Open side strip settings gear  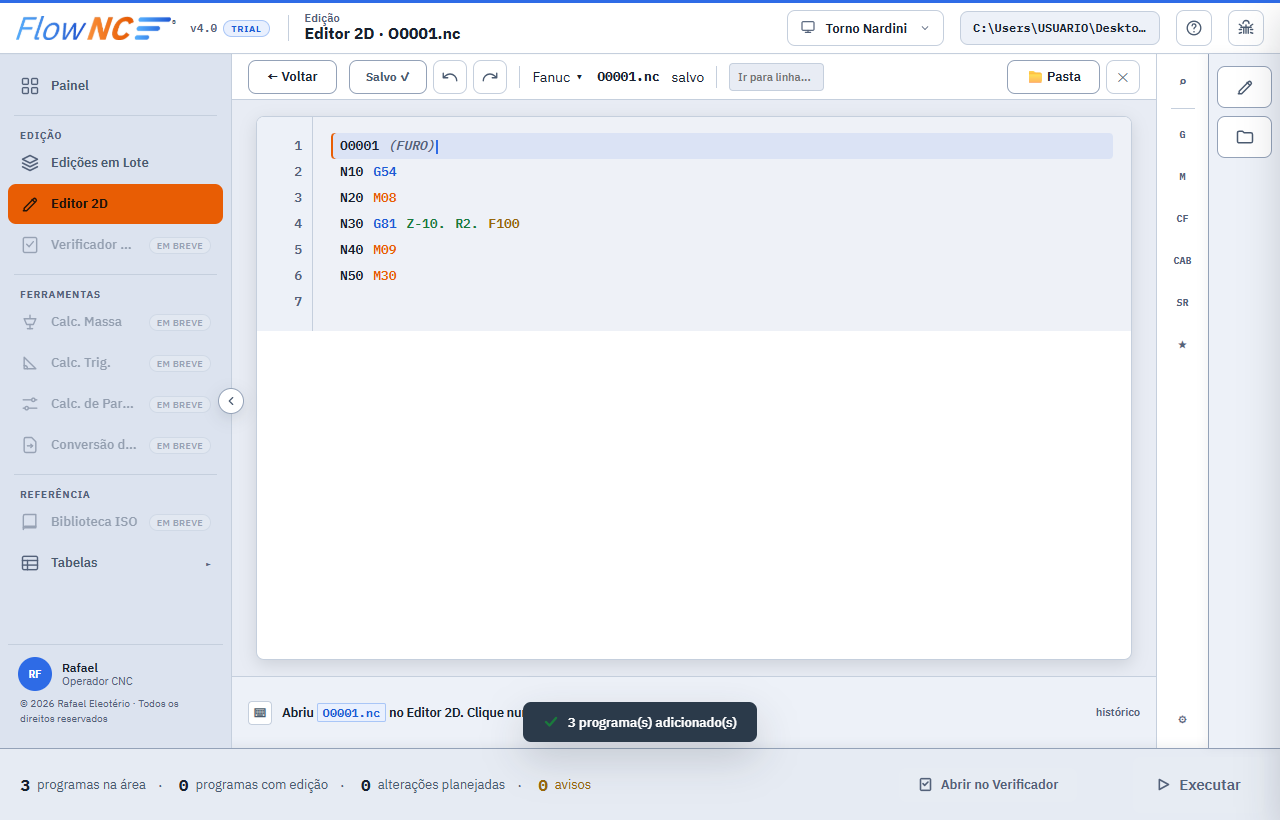1183,719
